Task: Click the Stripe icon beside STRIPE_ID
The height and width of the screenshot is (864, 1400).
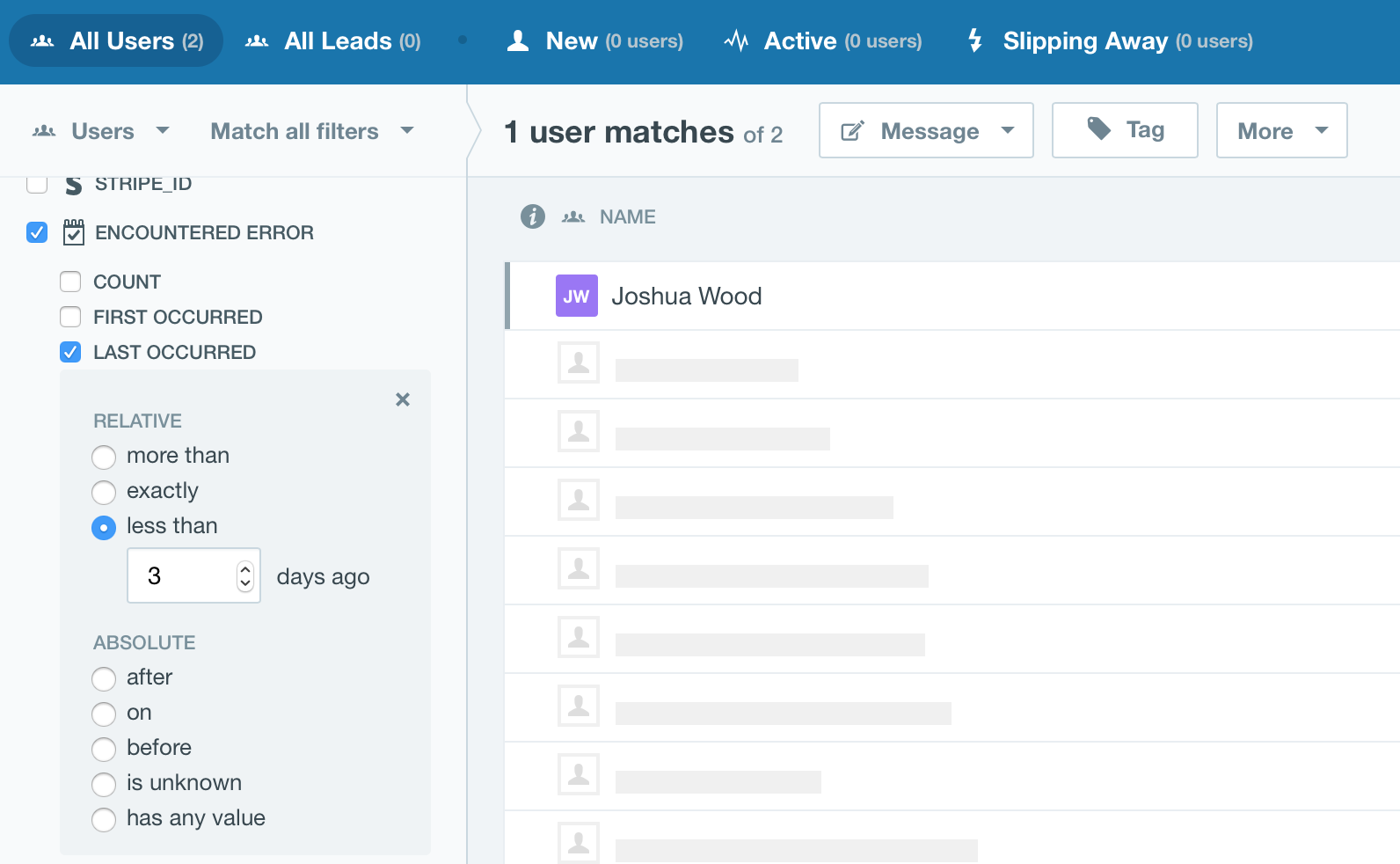Action: [x=74, y=184]
